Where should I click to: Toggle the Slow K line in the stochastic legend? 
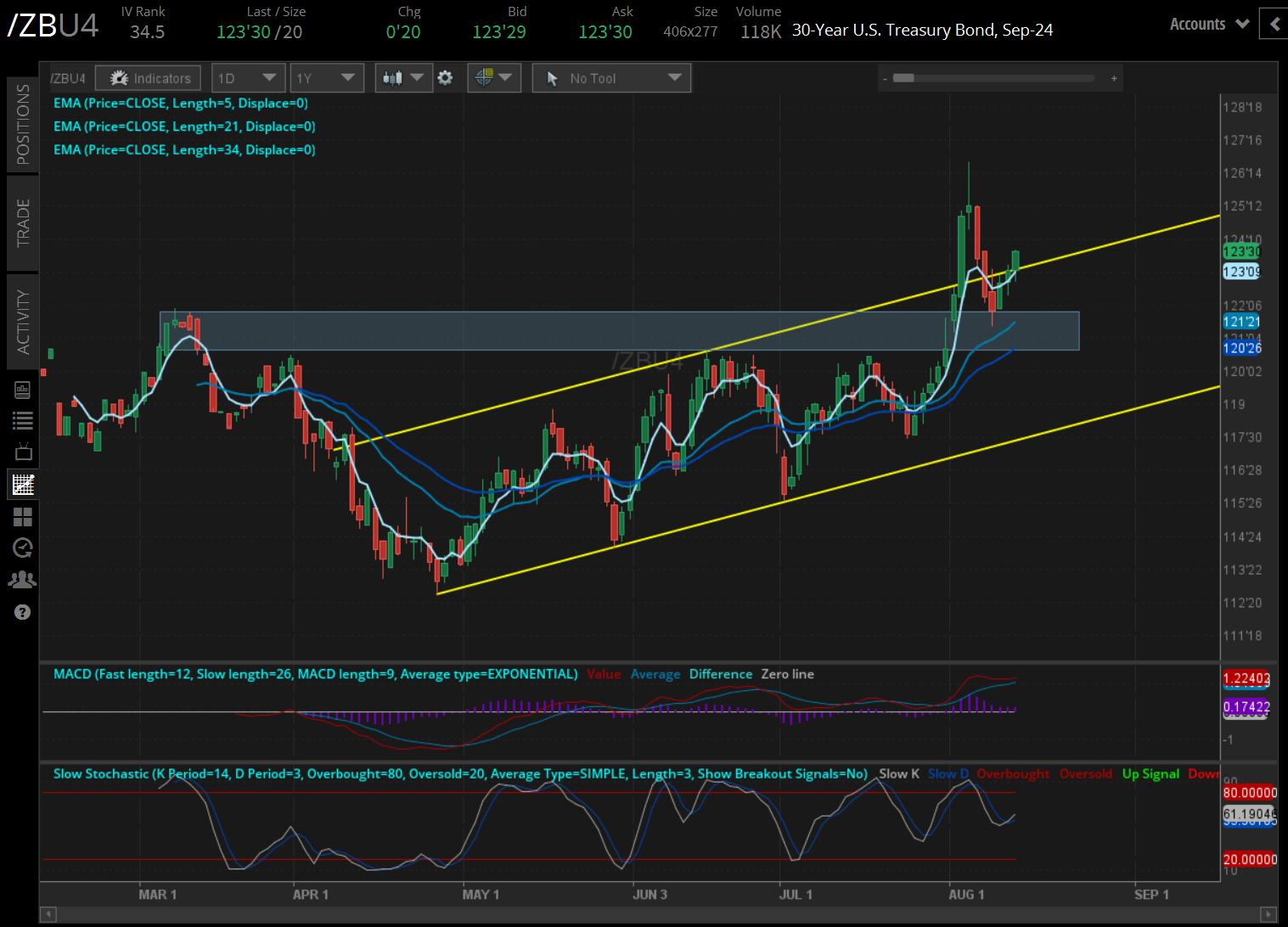(898, 773)
